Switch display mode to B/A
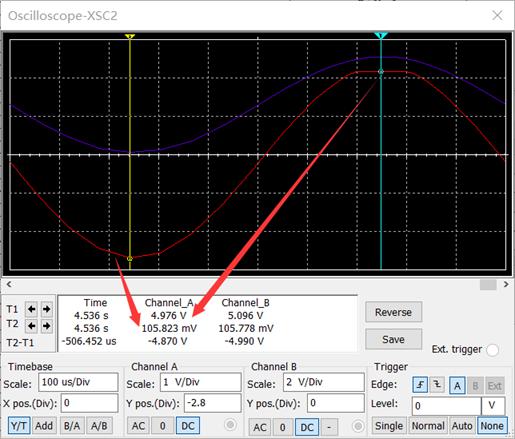The image size is (515, 439). coord(72,426)
